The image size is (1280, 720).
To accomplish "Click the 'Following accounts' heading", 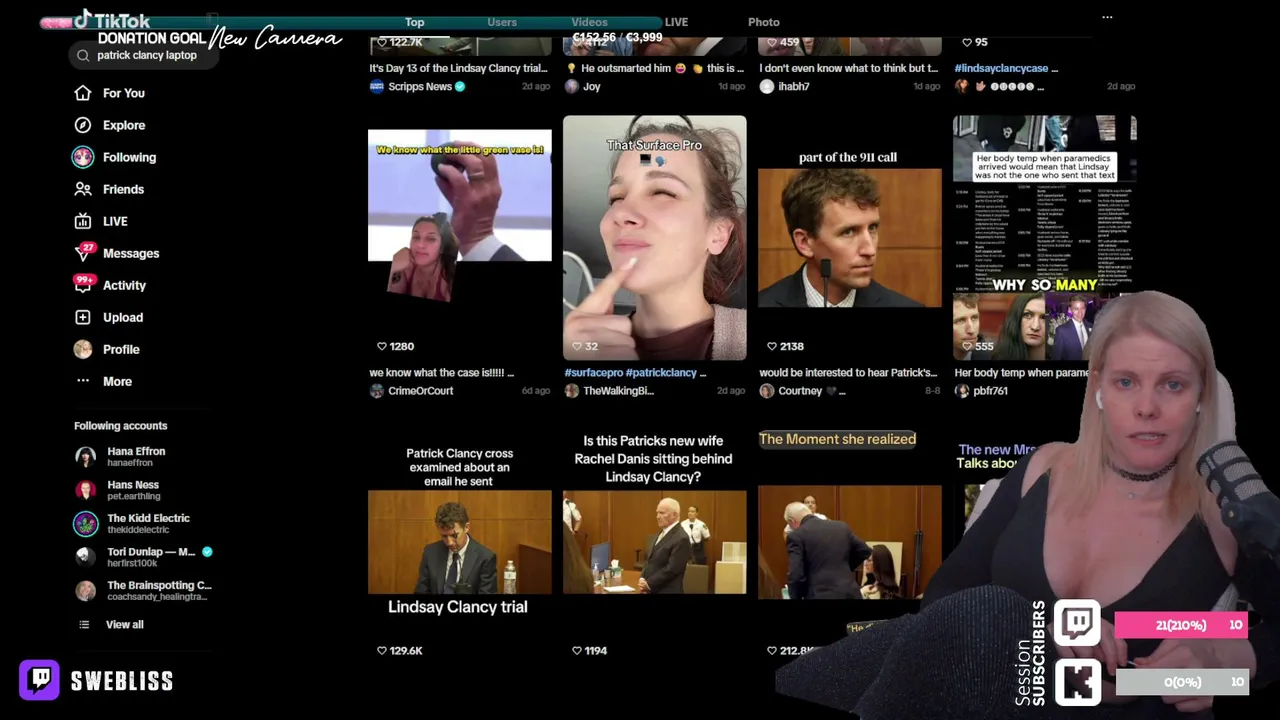I will pos(121,426).
